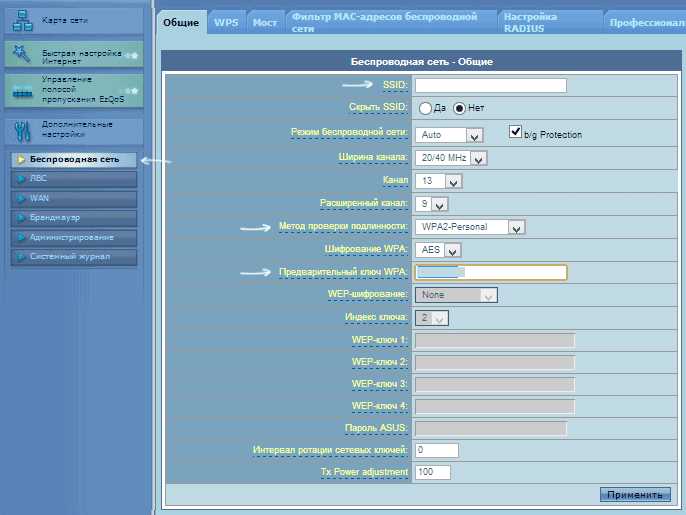Click Быстрая настройка Интернет button
The height and width of the screenshot is (515, 686).
74,54
